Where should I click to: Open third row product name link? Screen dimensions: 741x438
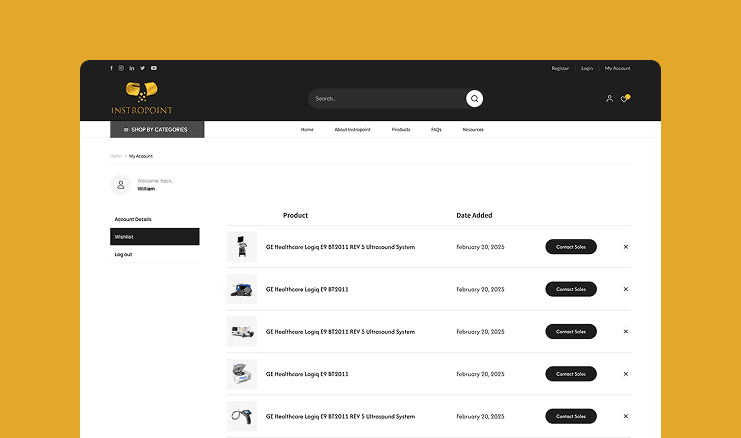click(340, 332)
